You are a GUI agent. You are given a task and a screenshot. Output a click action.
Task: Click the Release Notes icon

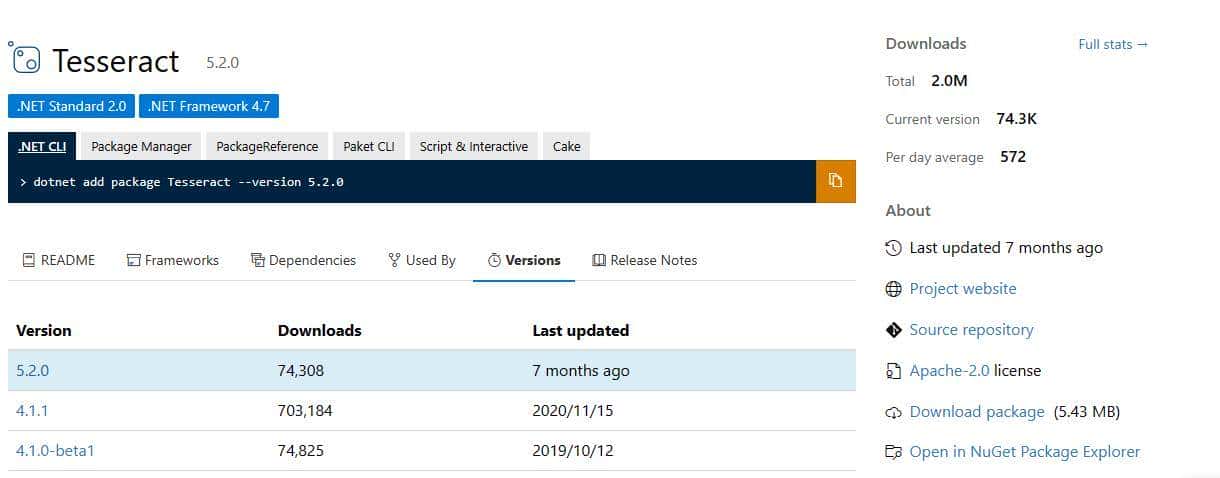[599, 260]
